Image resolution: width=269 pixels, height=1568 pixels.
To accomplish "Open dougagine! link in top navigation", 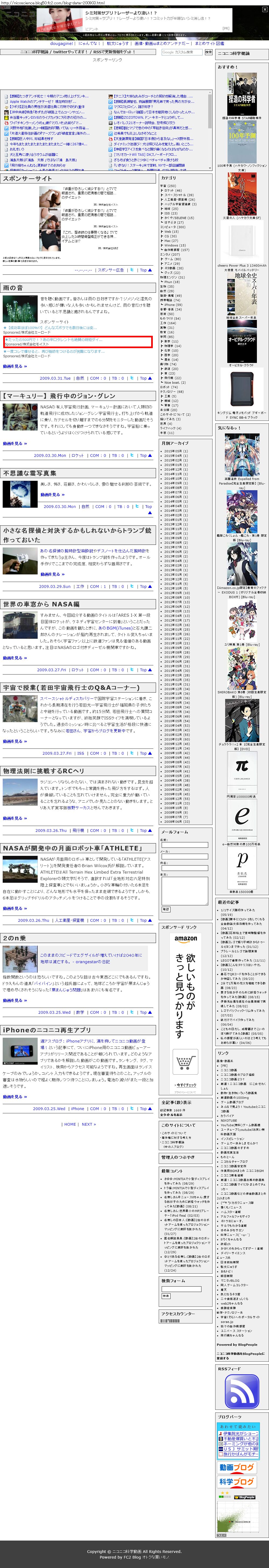I will (x=62, y=44).
